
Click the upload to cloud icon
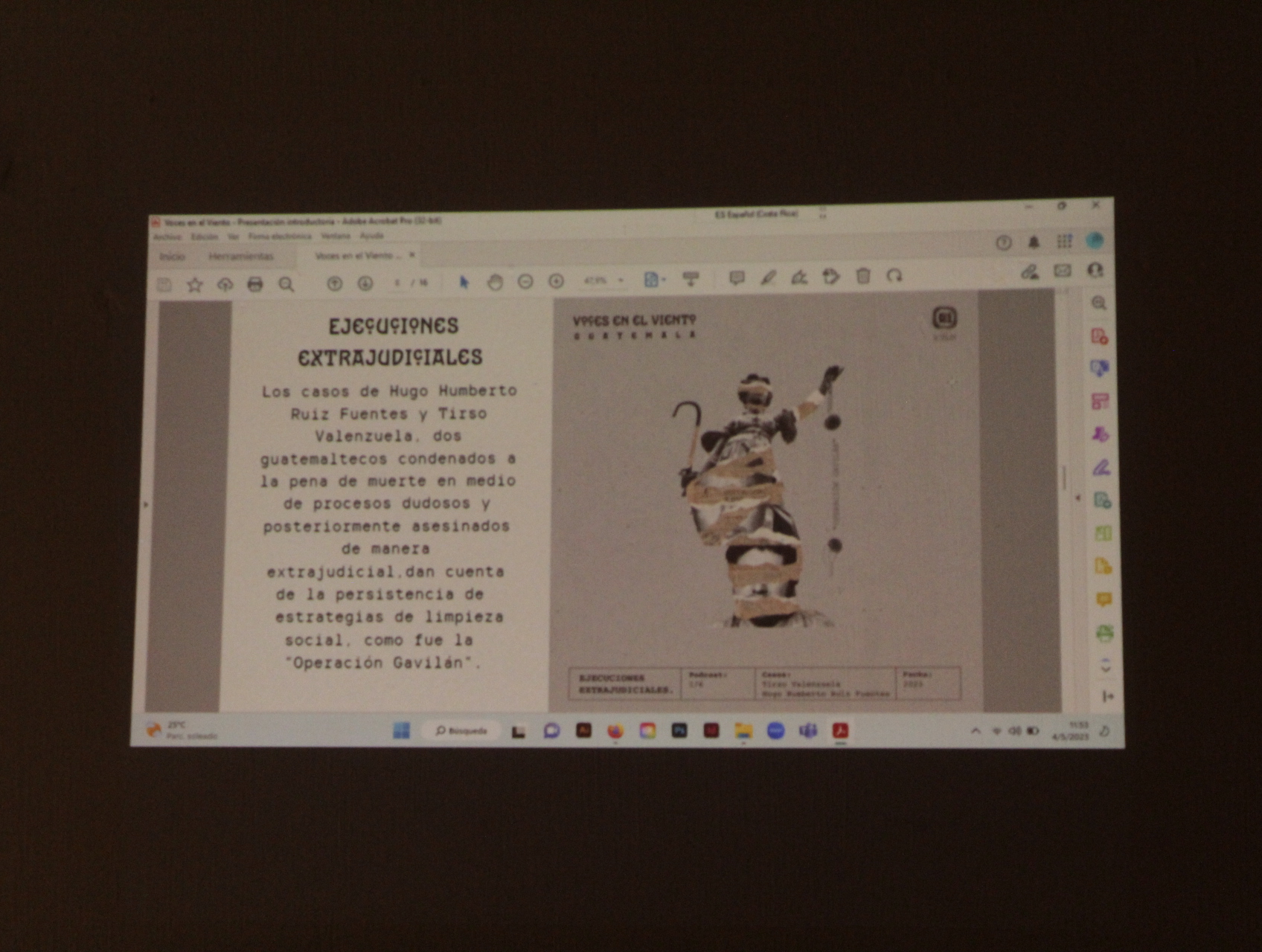pyautogui.click(x=225, y=284)
